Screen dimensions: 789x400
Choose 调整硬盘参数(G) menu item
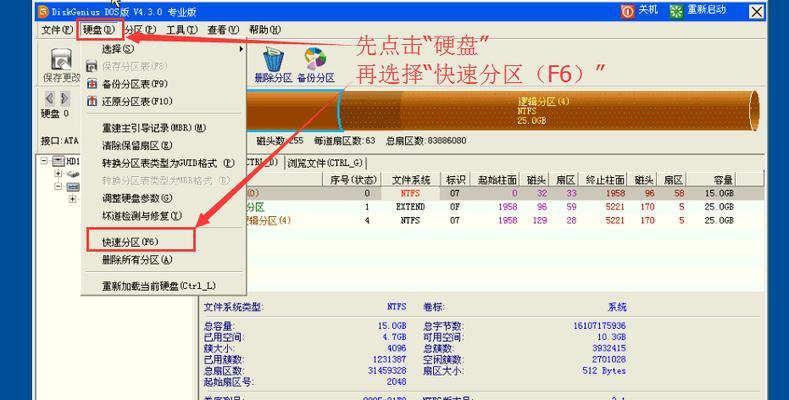click(x=165, y=198)
